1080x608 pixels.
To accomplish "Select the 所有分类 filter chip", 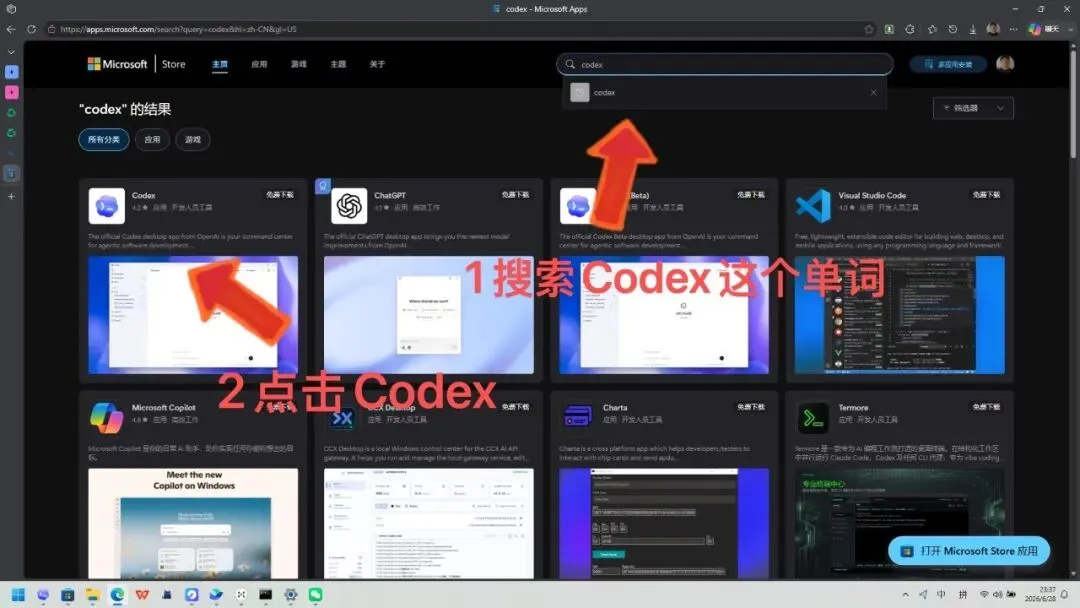I will [104, 139].
